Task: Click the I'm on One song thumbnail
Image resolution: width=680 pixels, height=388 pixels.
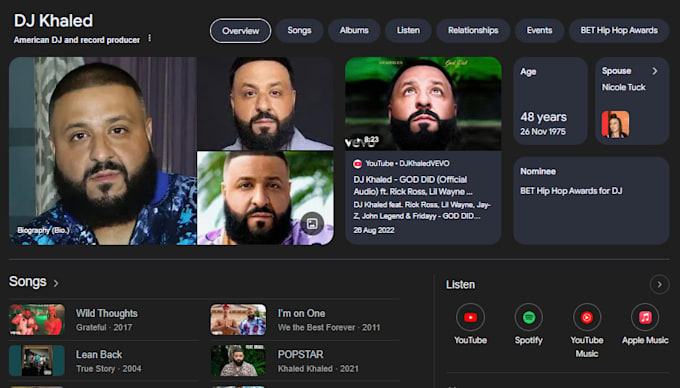Action: coord(238,320)
